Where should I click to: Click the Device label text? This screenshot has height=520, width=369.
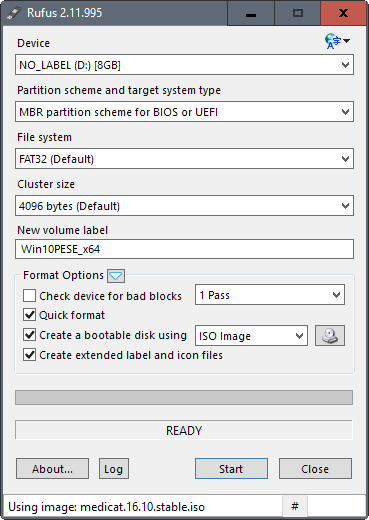(x=34, y=43)
